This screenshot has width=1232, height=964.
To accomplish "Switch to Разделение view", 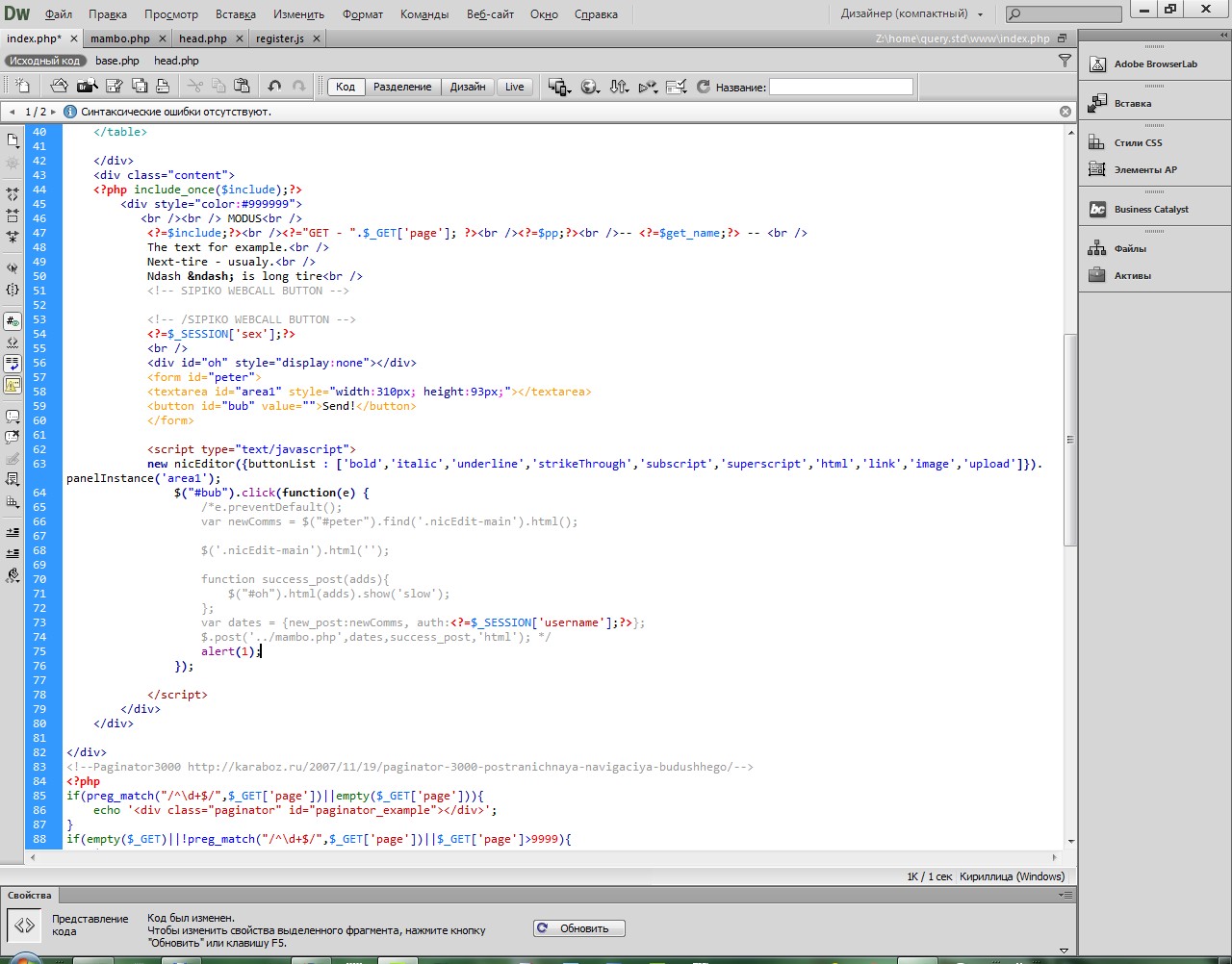I will [x=402, y=87].
